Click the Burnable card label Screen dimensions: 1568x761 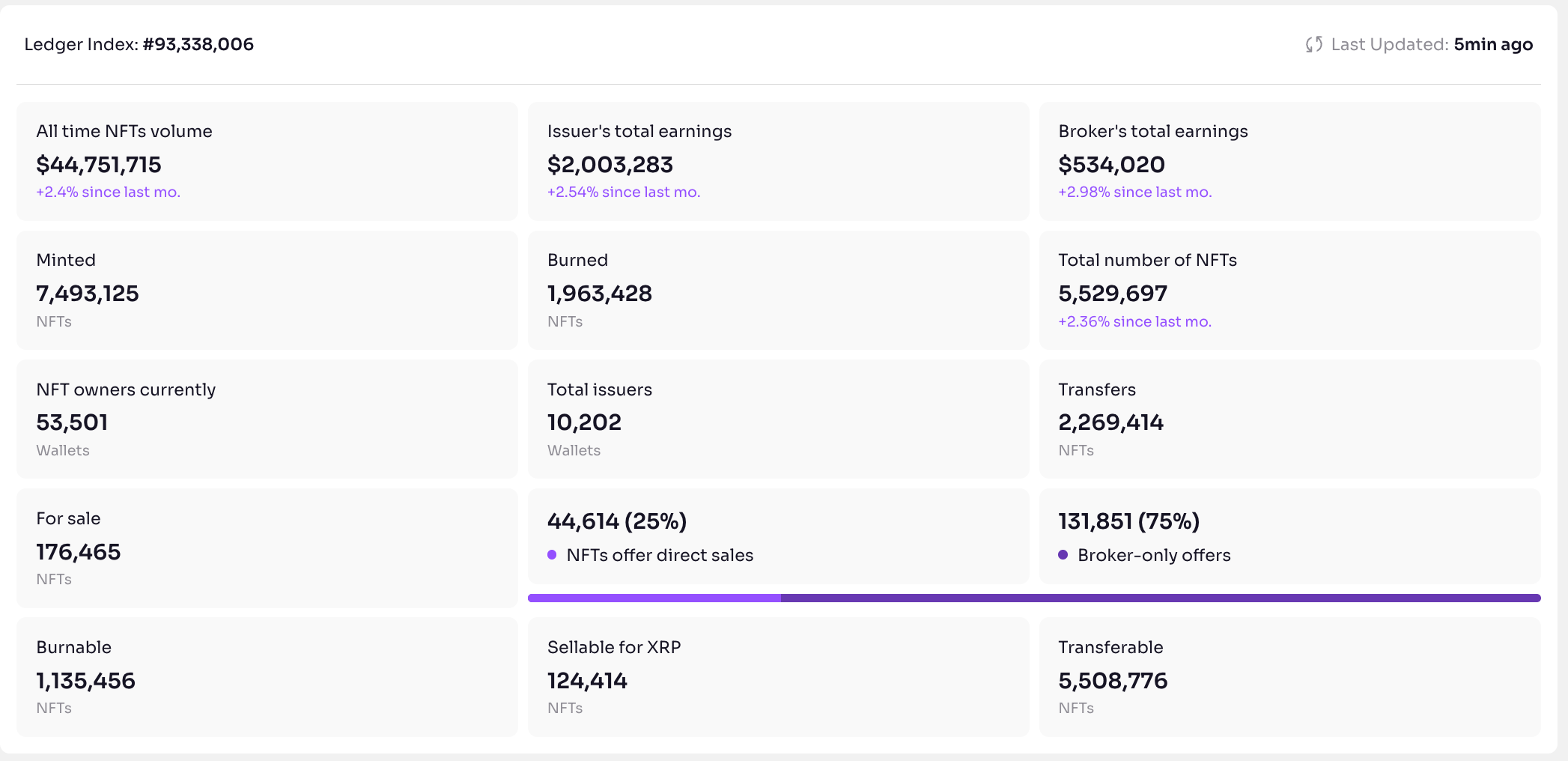click(x=73, y=647)
